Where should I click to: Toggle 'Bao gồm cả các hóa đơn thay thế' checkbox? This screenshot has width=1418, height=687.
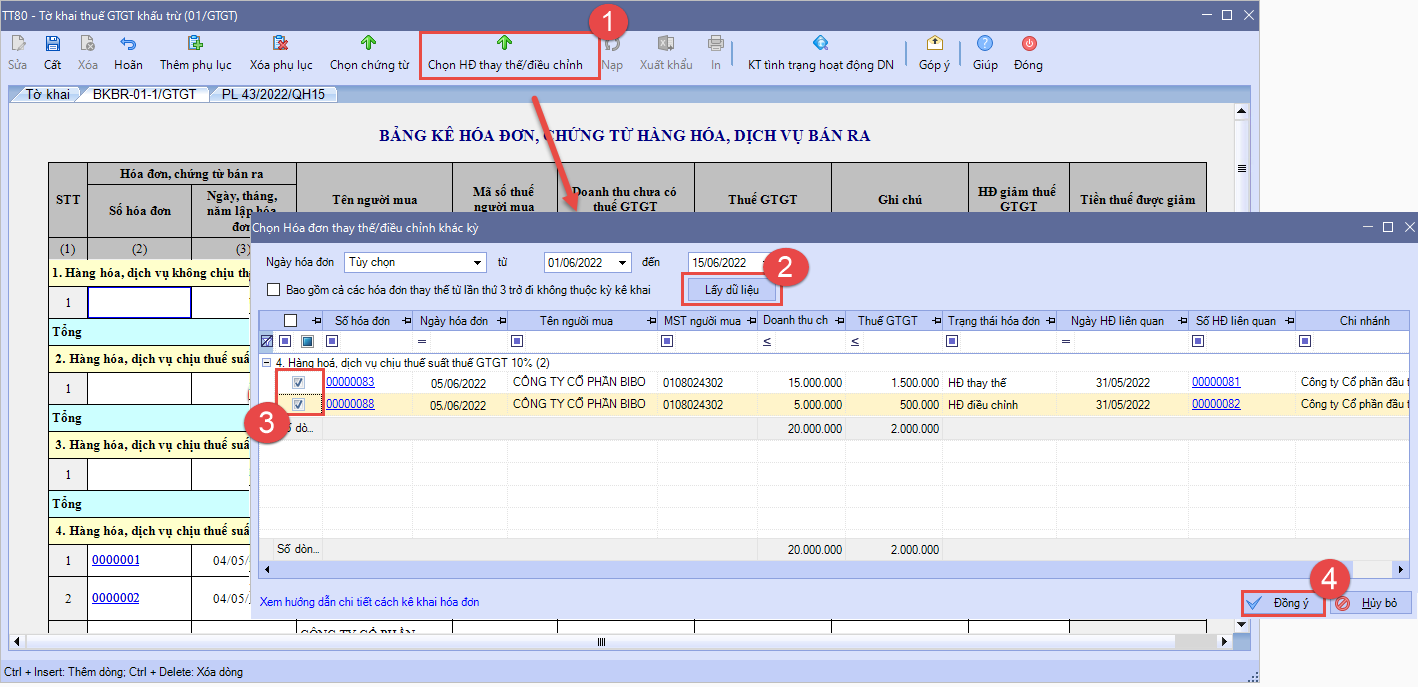tap(274, 290)
